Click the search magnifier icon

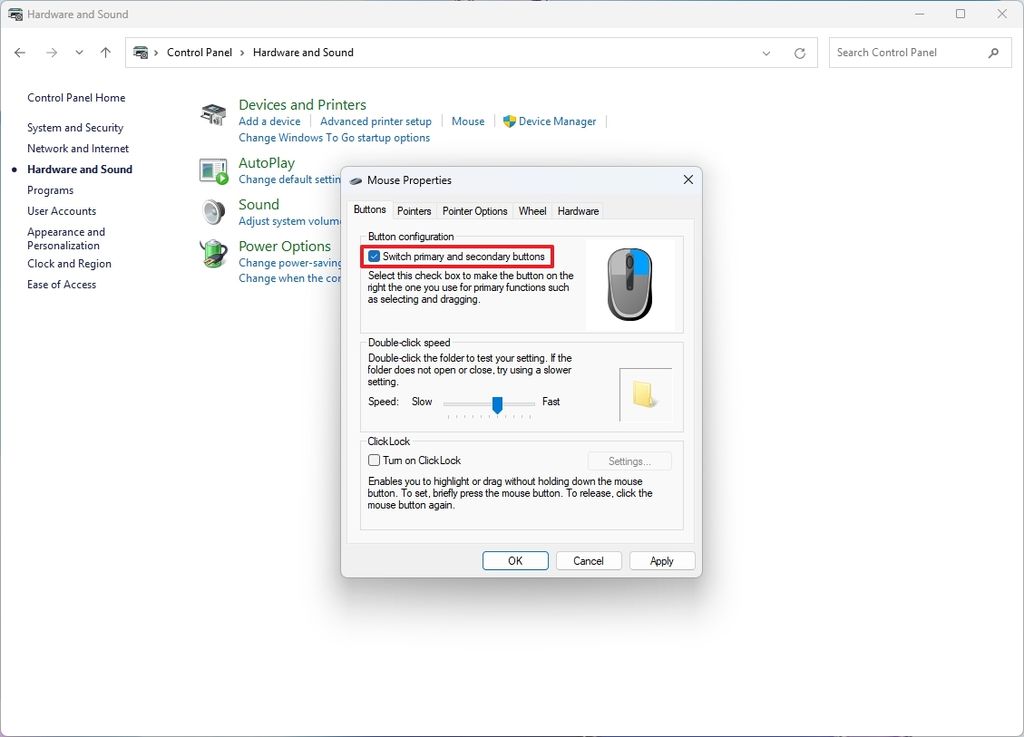click(x=993, y=52)
